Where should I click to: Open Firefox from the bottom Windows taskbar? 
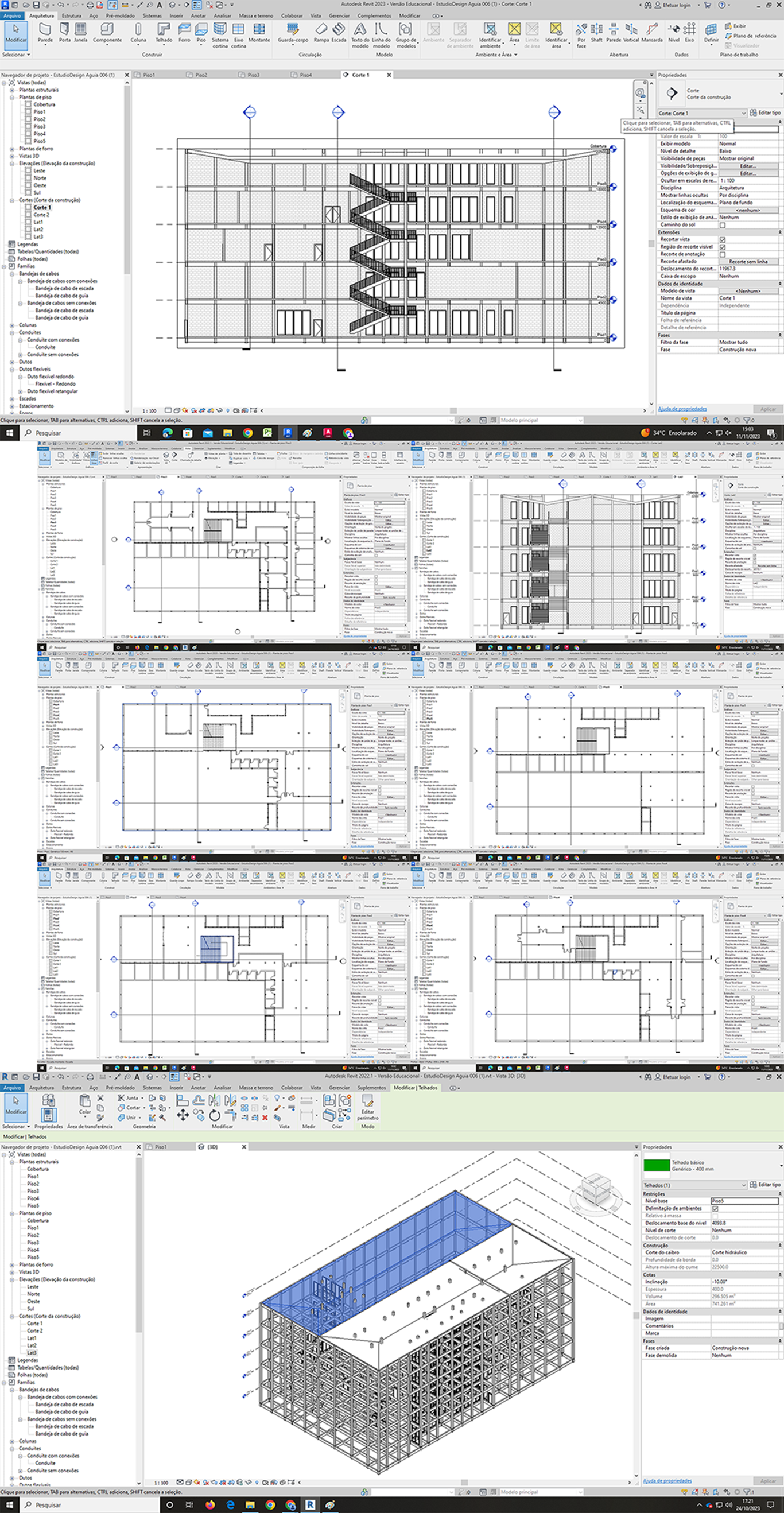[x=209, y=1505]
